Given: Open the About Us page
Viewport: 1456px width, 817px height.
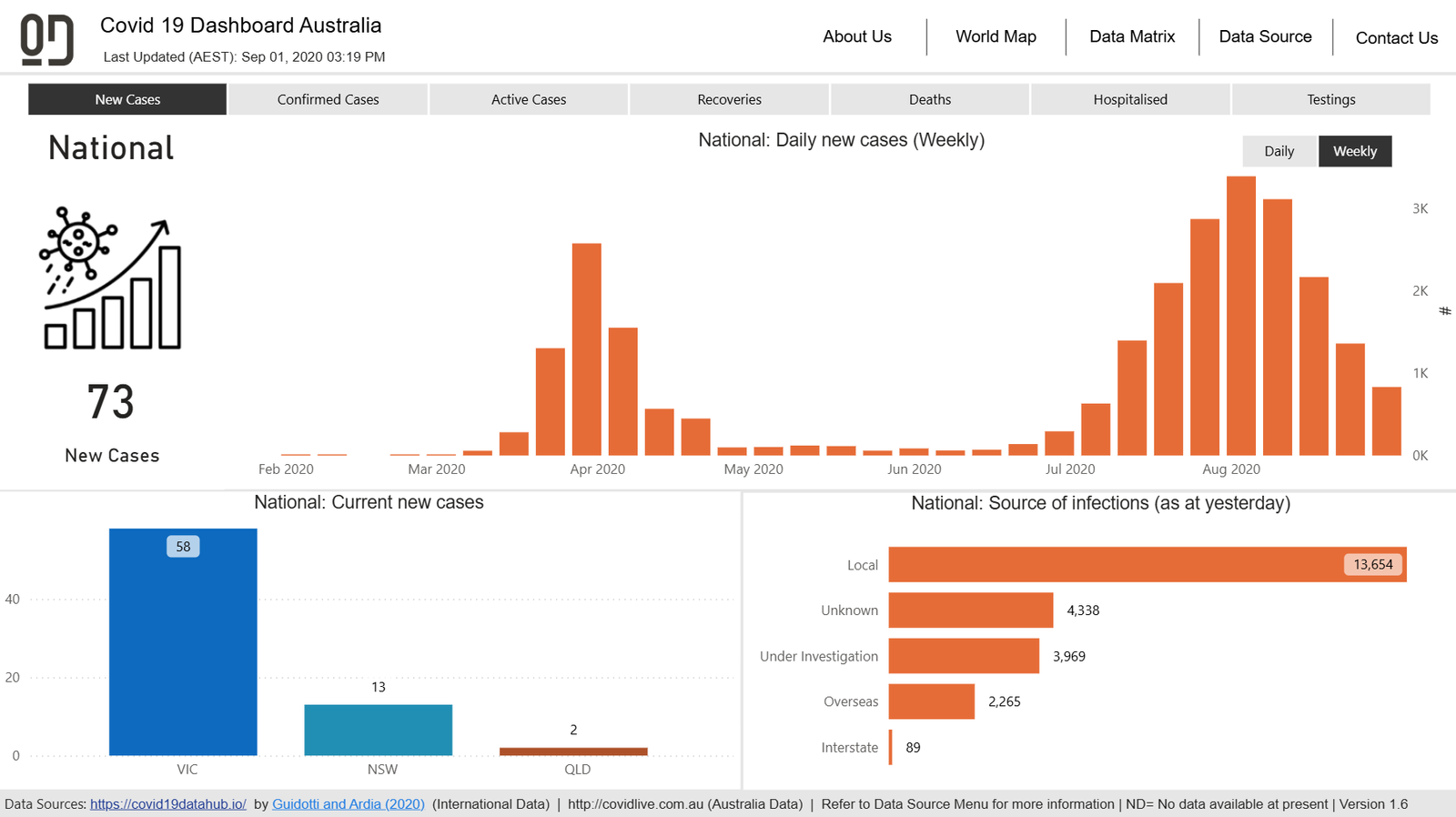Looking at the screenshot, I should 857,36.
